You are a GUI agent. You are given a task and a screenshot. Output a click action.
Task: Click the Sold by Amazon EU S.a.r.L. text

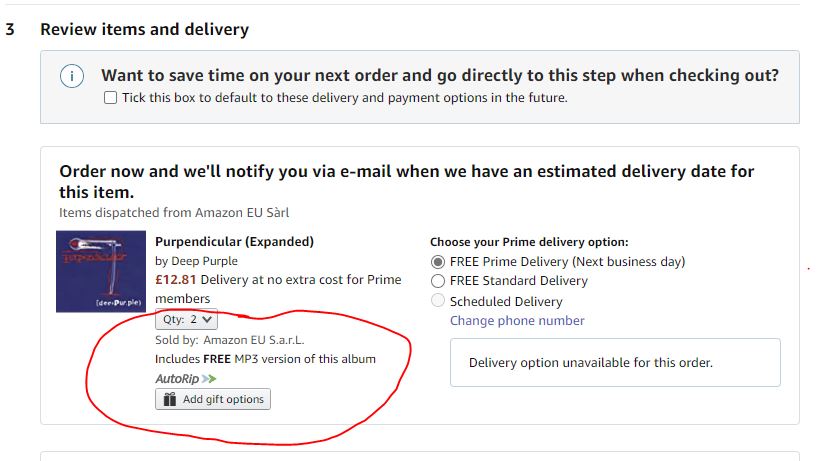[229, 340]
